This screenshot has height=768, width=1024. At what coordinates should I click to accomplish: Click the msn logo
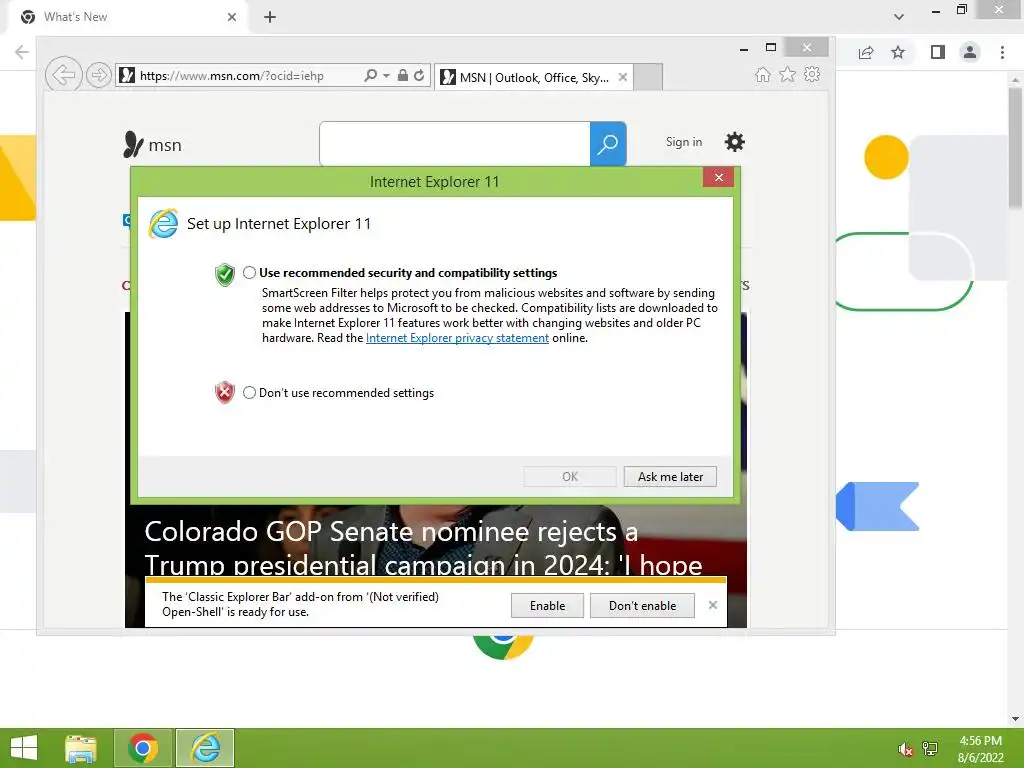[152, 145]
